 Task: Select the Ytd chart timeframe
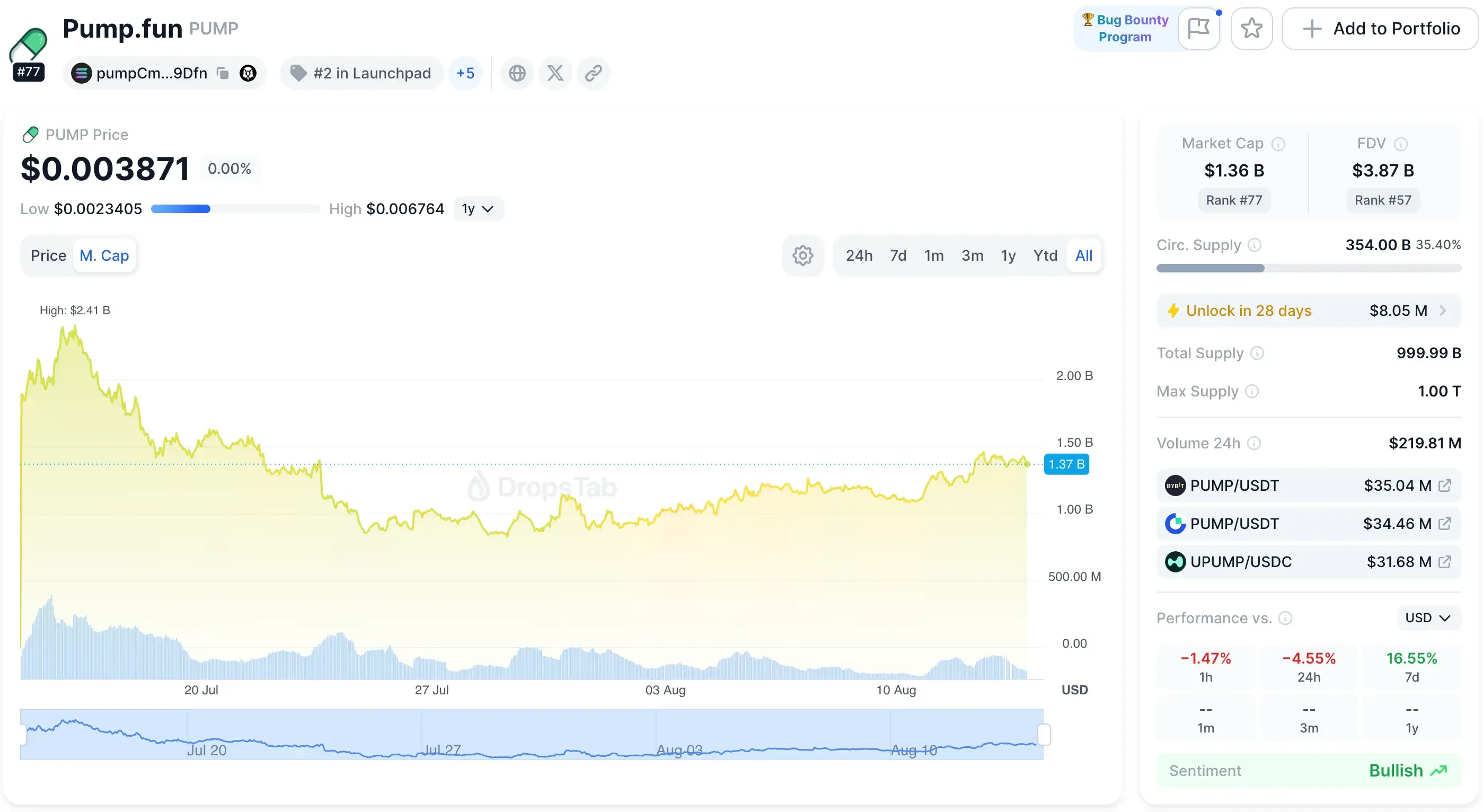[x=1045, y=255]
